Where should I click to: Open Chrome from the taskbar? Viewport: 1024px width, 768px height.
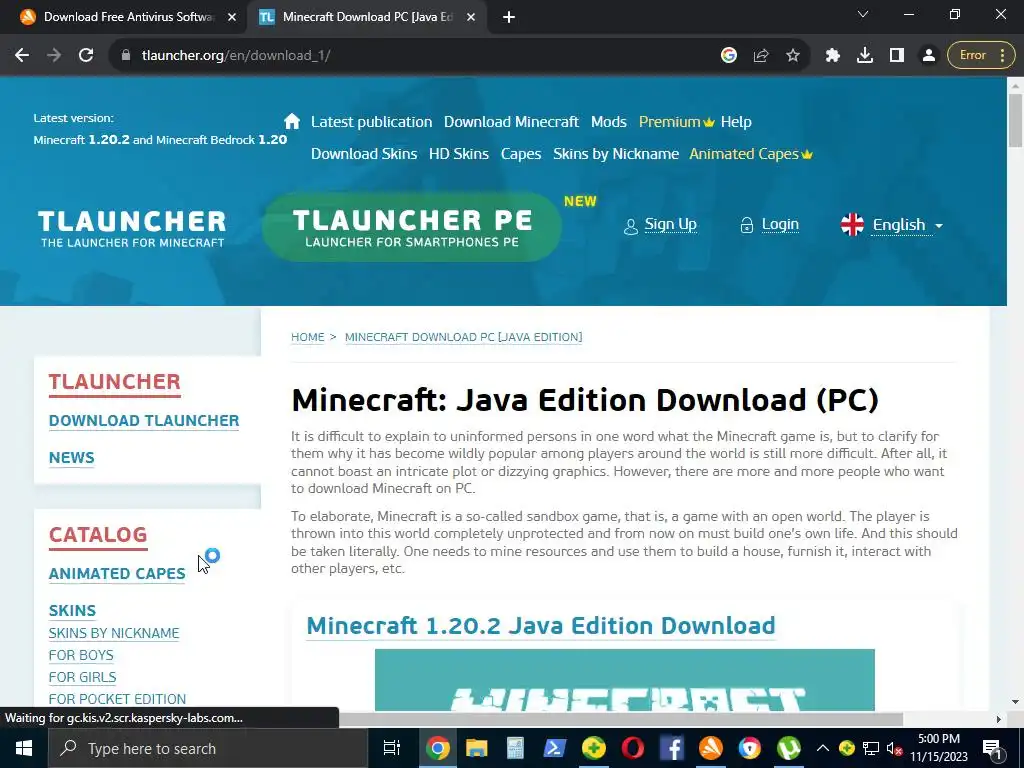(x=438, y=748)
